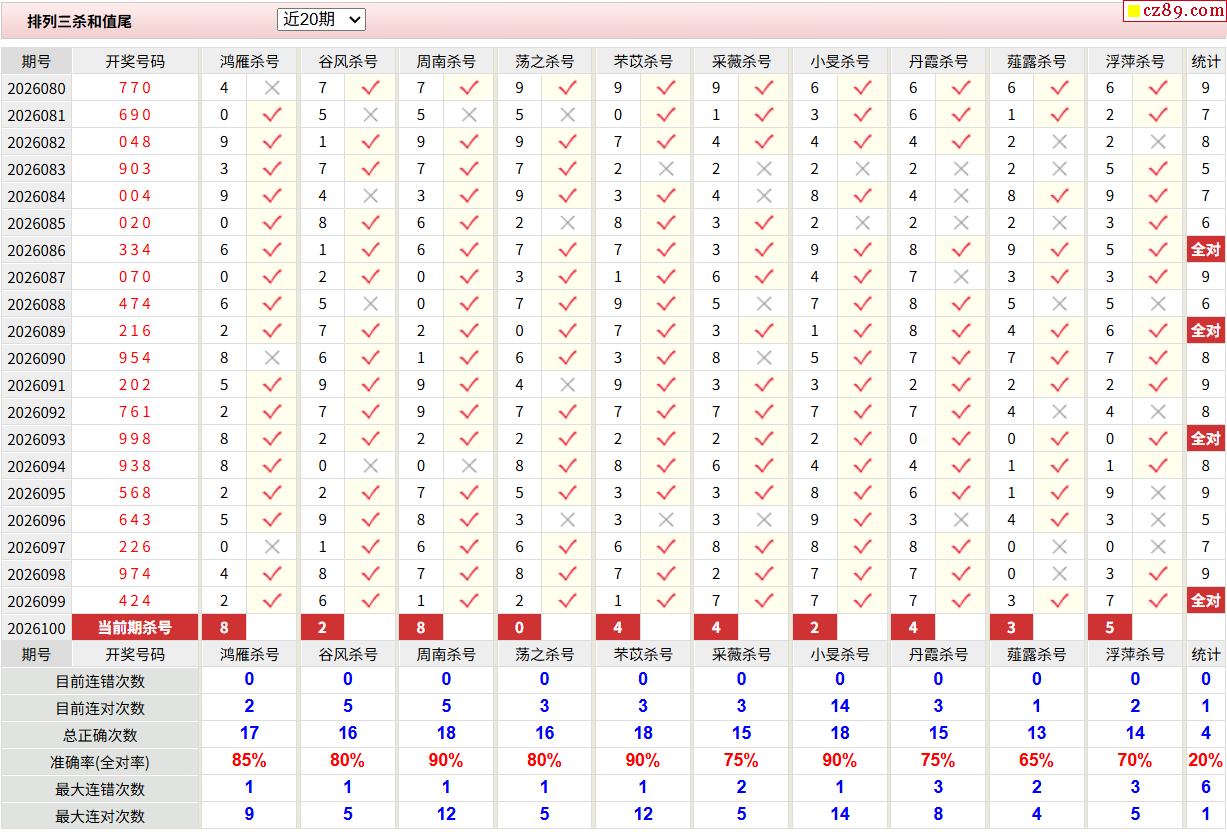Click the 准确率(全对率) row label
This screenshot has height=832, width=1227.
[100, 762]
